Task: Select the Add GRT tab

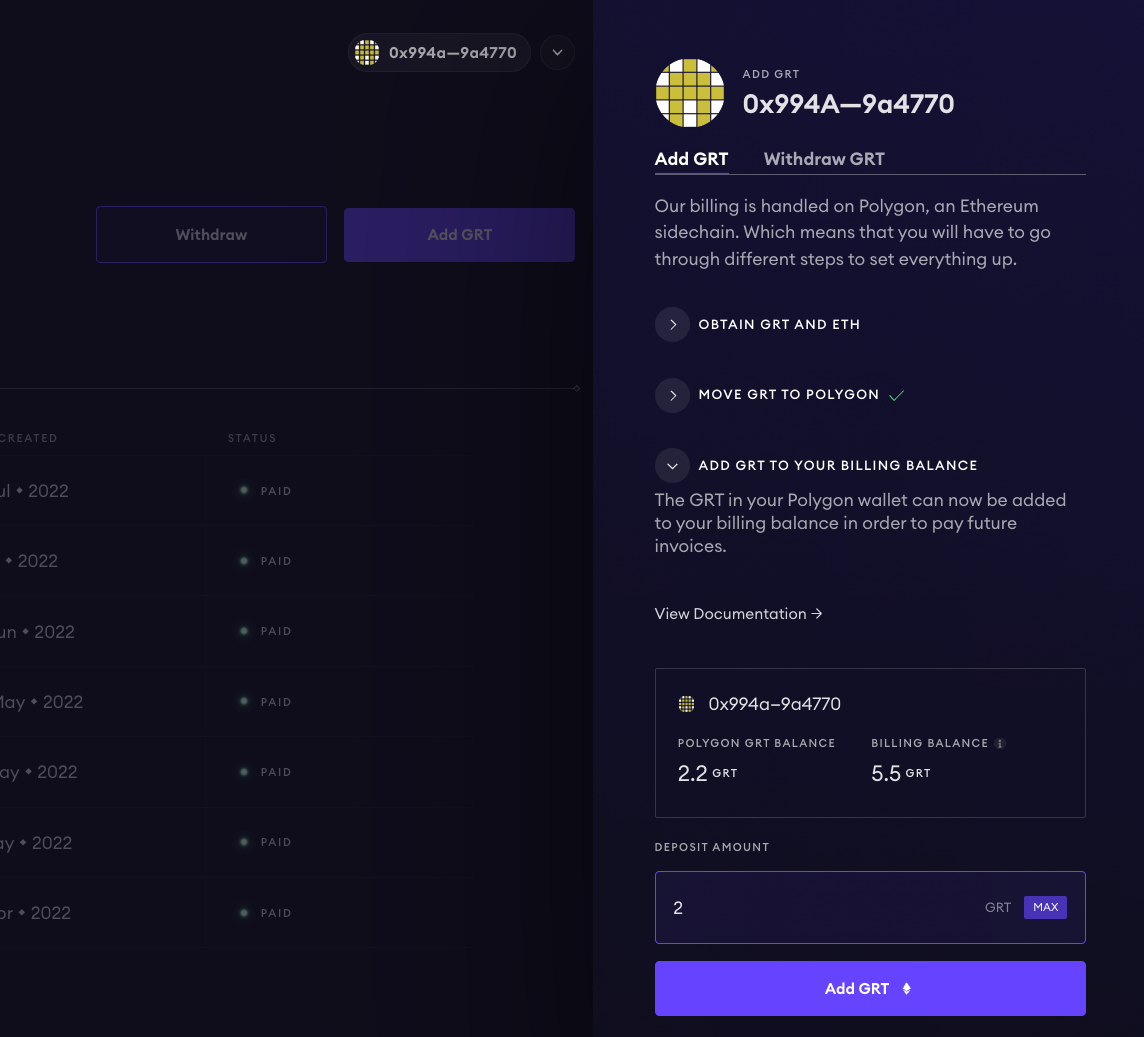Action: (x=691, y=159)
